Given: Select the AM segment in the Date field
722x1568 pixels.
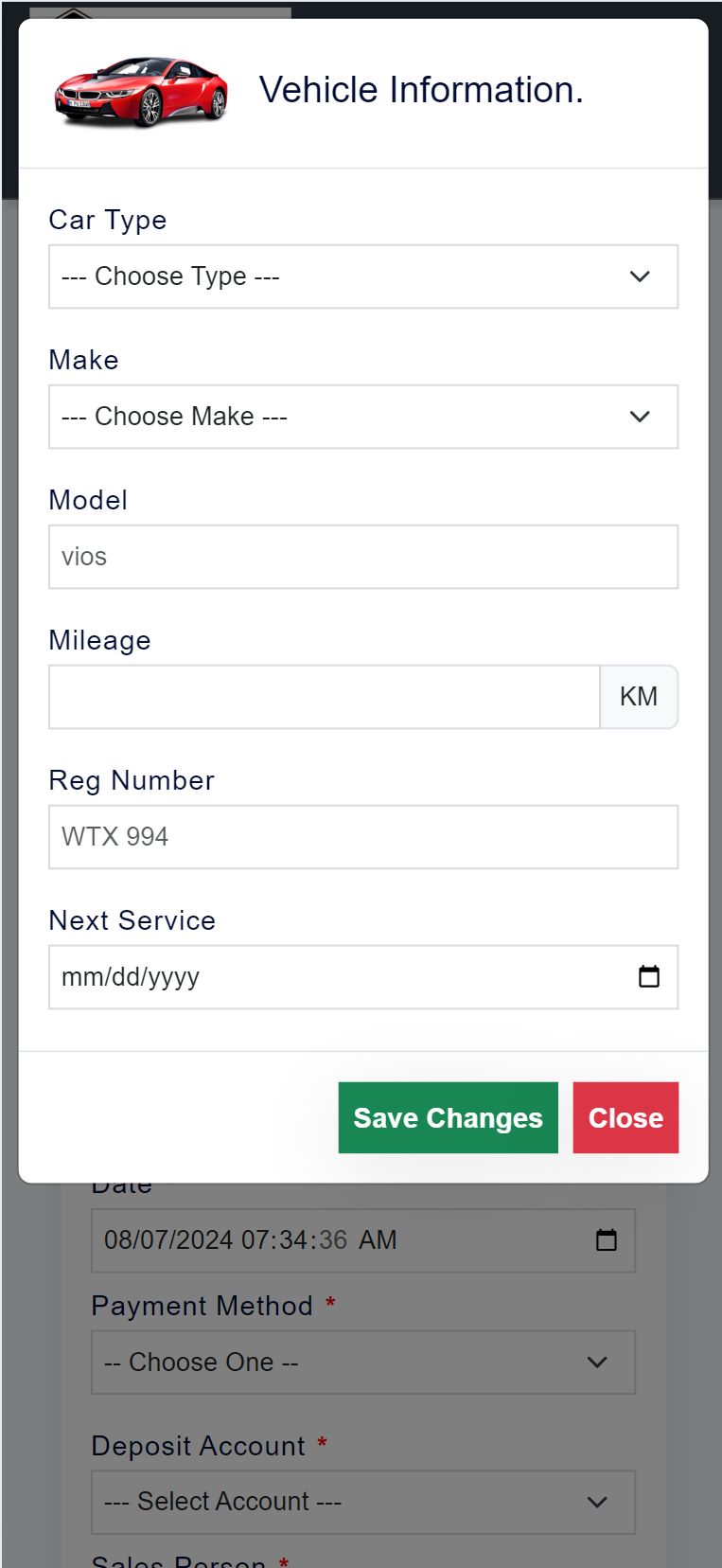Looking at the screenshot, I should [x=378, y=1239].
